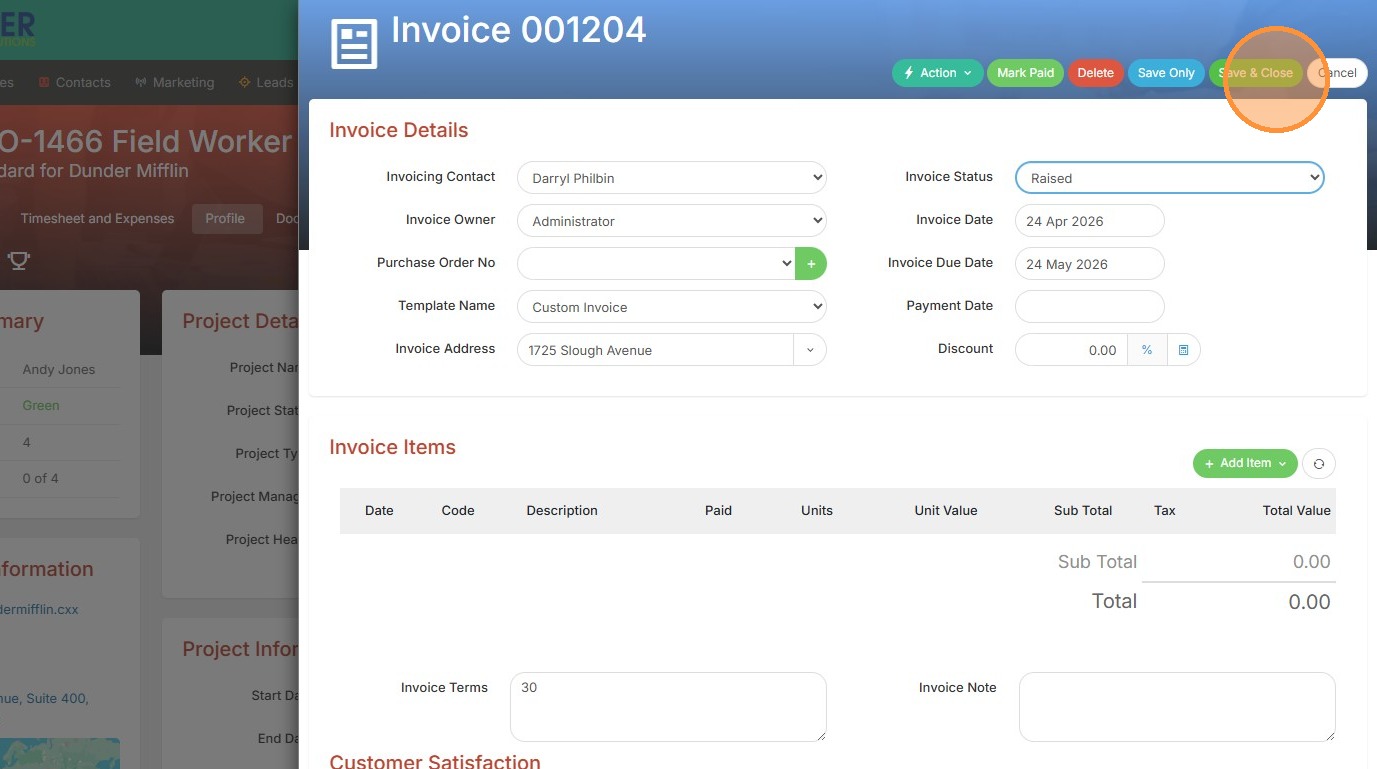Set the Invoice Date field
Screen dimensions: 1377x769
coord(1090,221)
